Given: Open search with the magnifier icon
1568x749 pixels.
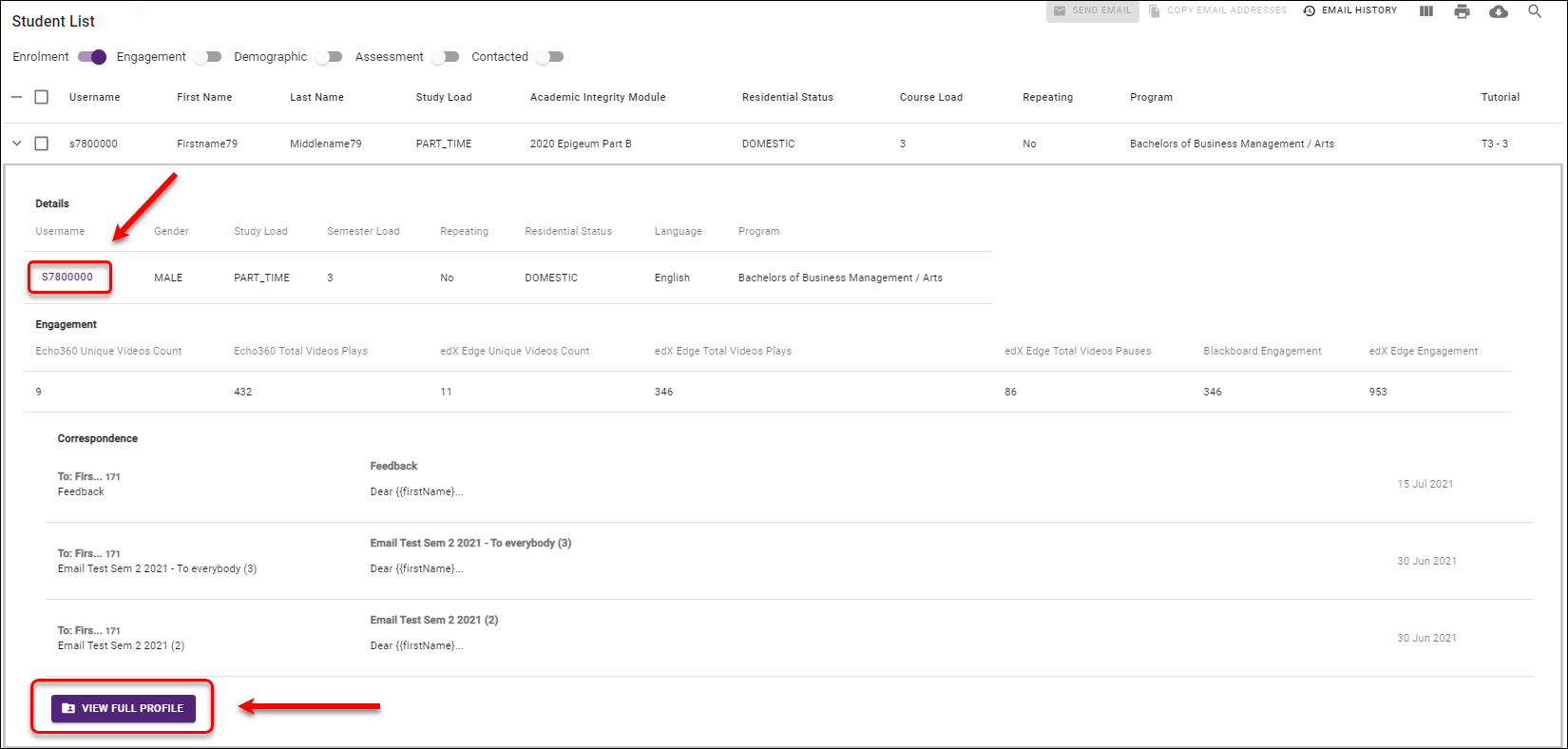Looking at the screenshot, I should [1535, 11].
